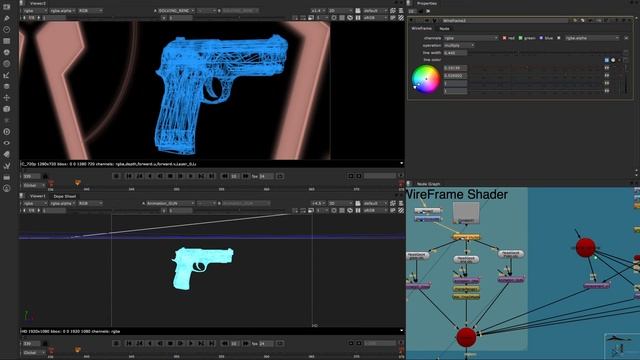Open the rgba.alpha dropdown in Properties
This screenshot has width=640, height=360.
click(592, 38)
